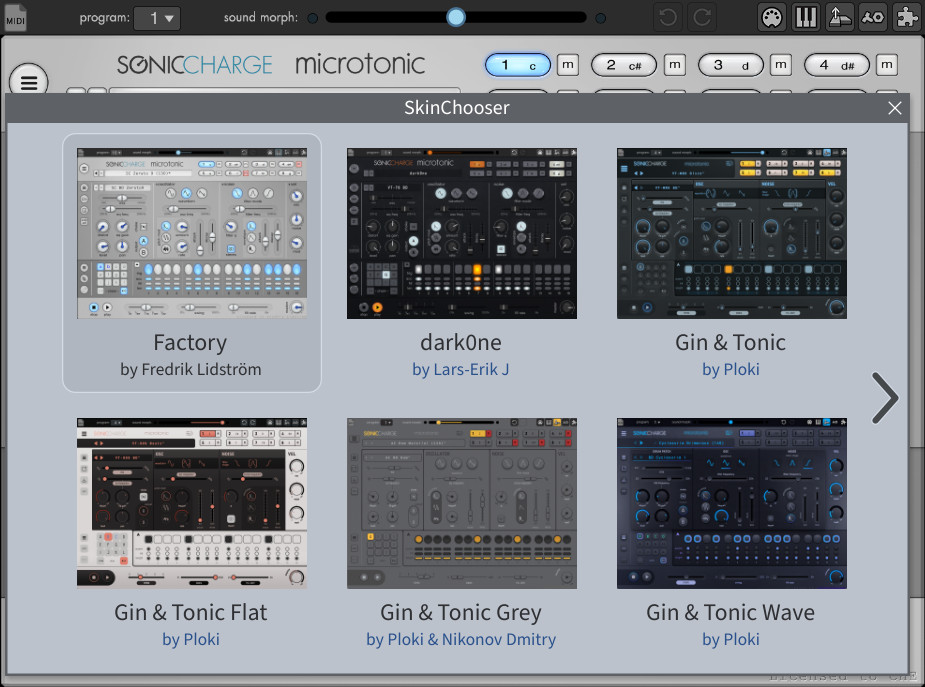Click the 'Factory' skin title
Image resolution: width=925 pixels, height=687 pixels.
coord(190,343)
